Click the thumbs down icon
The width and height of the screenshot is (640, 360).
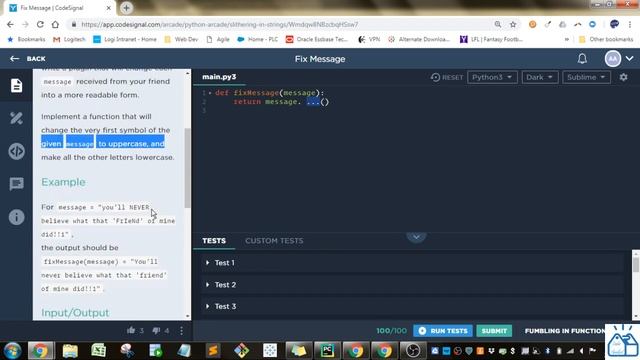(x=156, y=330)
